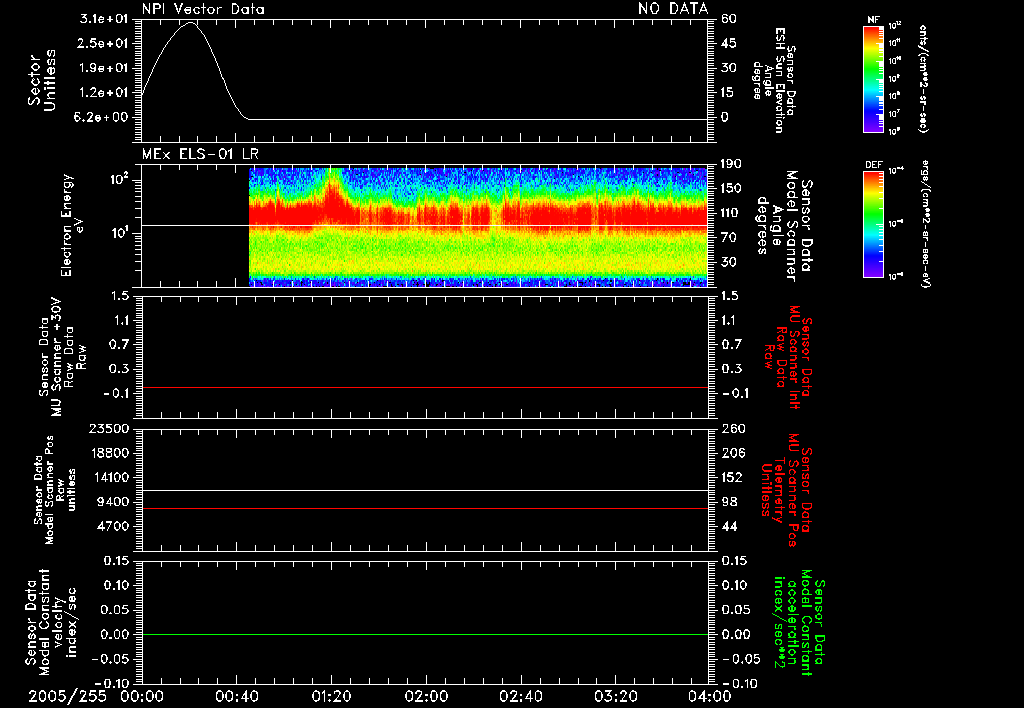Screen dimensions: 1024x708
Task: Click the NF color bar units label
Action: 923,78
